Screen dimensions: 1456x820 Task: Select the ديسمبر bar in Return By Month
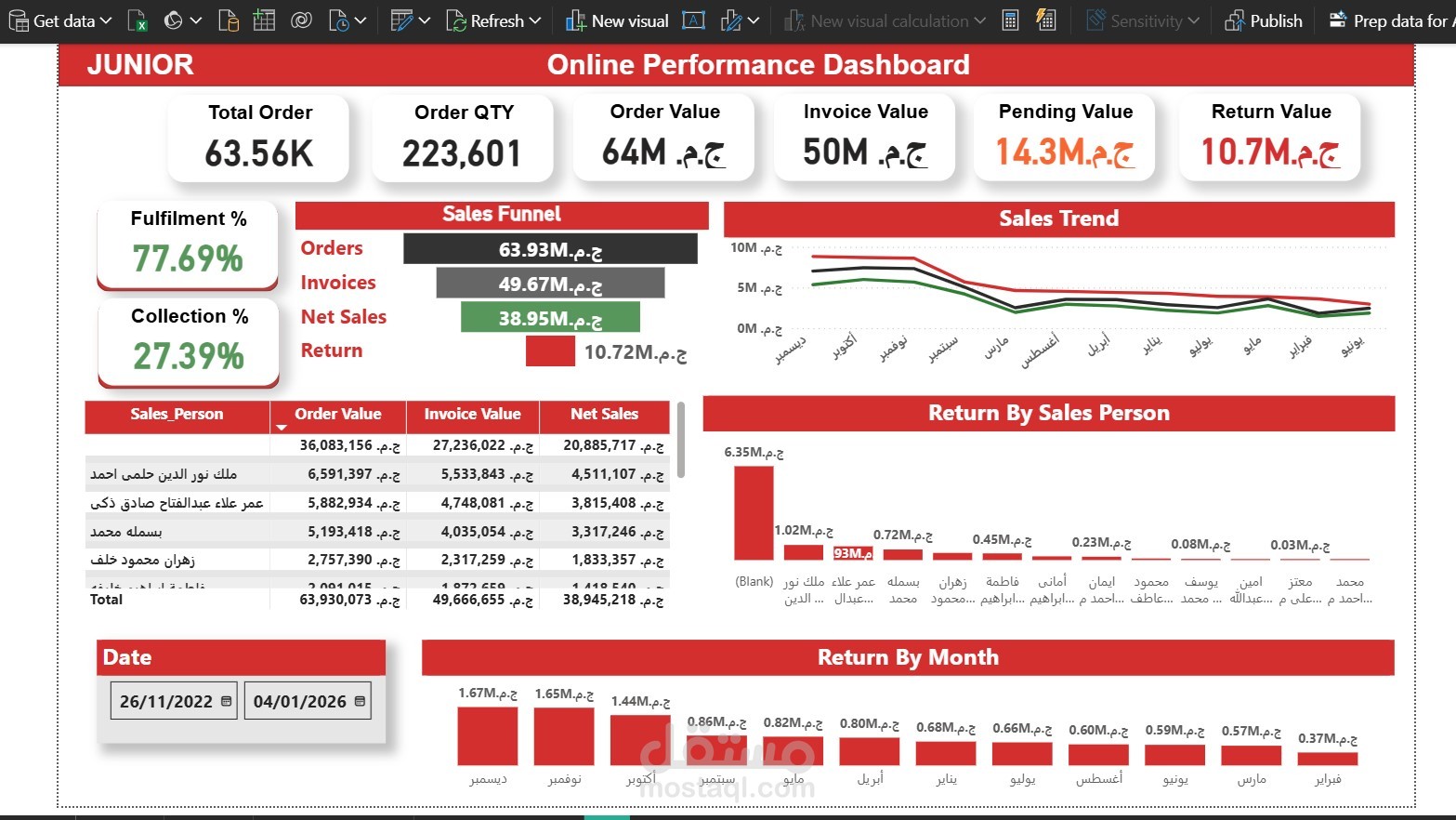(x=488, y=735)
